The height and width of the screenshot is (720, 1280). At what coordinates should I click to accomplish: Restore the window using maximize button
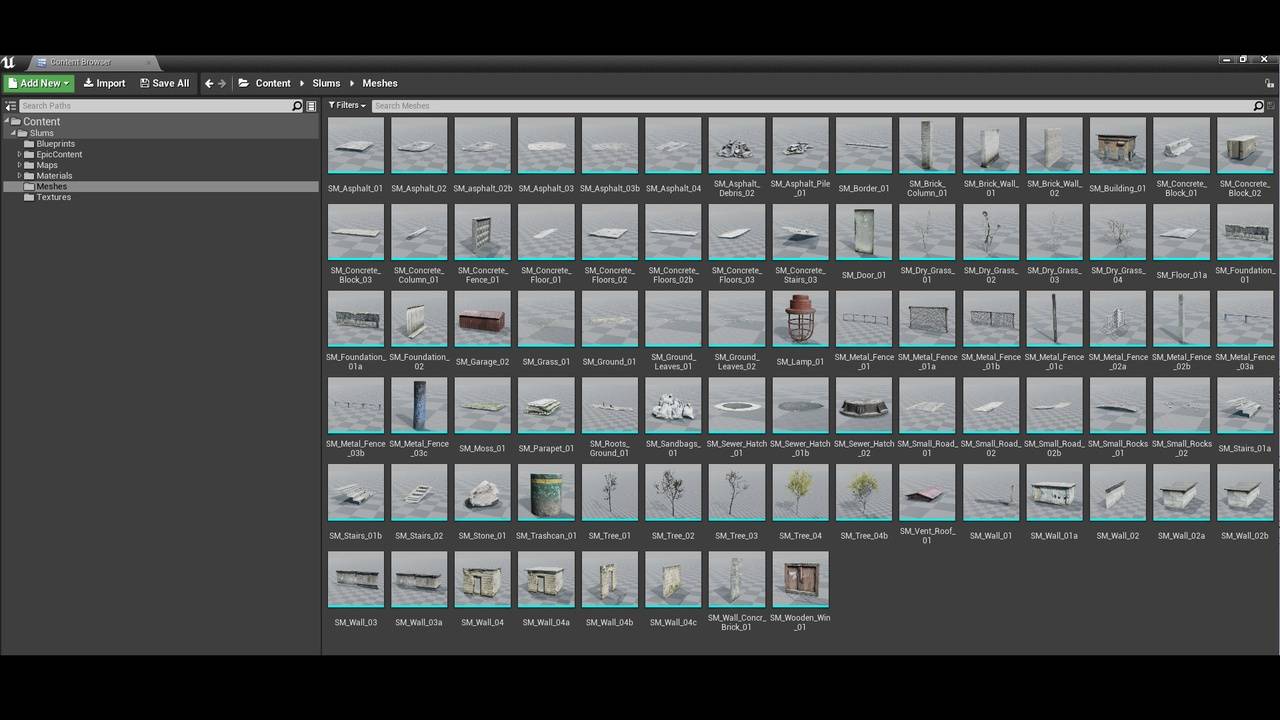(1243, 59)
